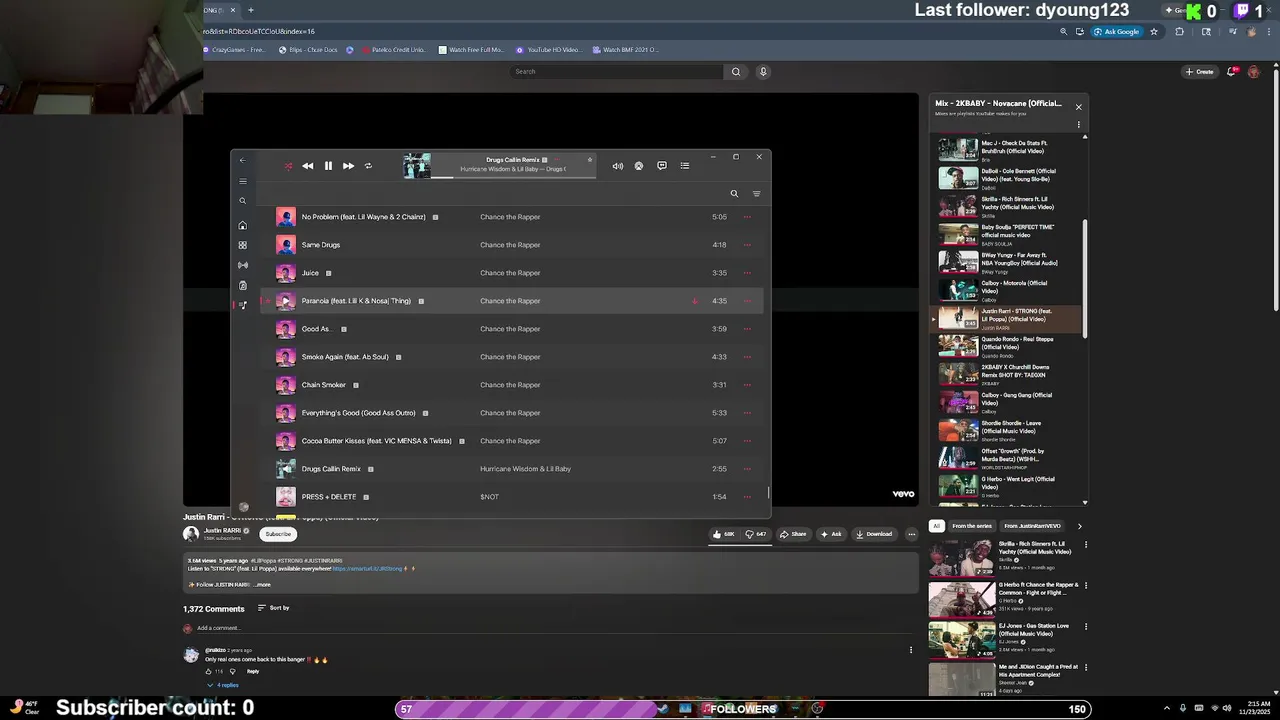Screen dimensions: 1280x720
Task: Open the playlist music-note sidebar item
Action: pos(242,305)
